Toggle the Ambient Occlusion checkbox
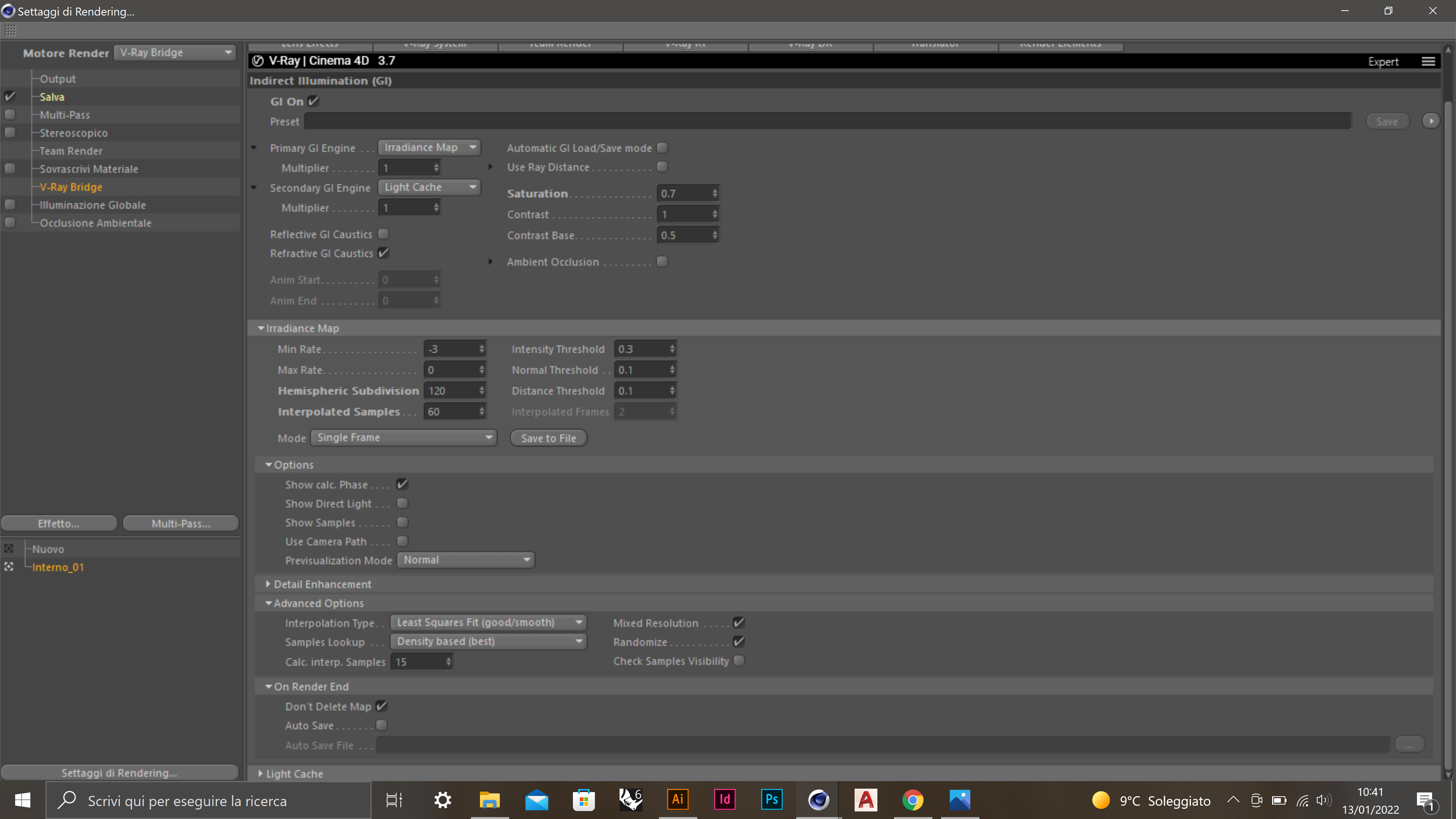The image size is (1456, 819). (x=662, y=262)
